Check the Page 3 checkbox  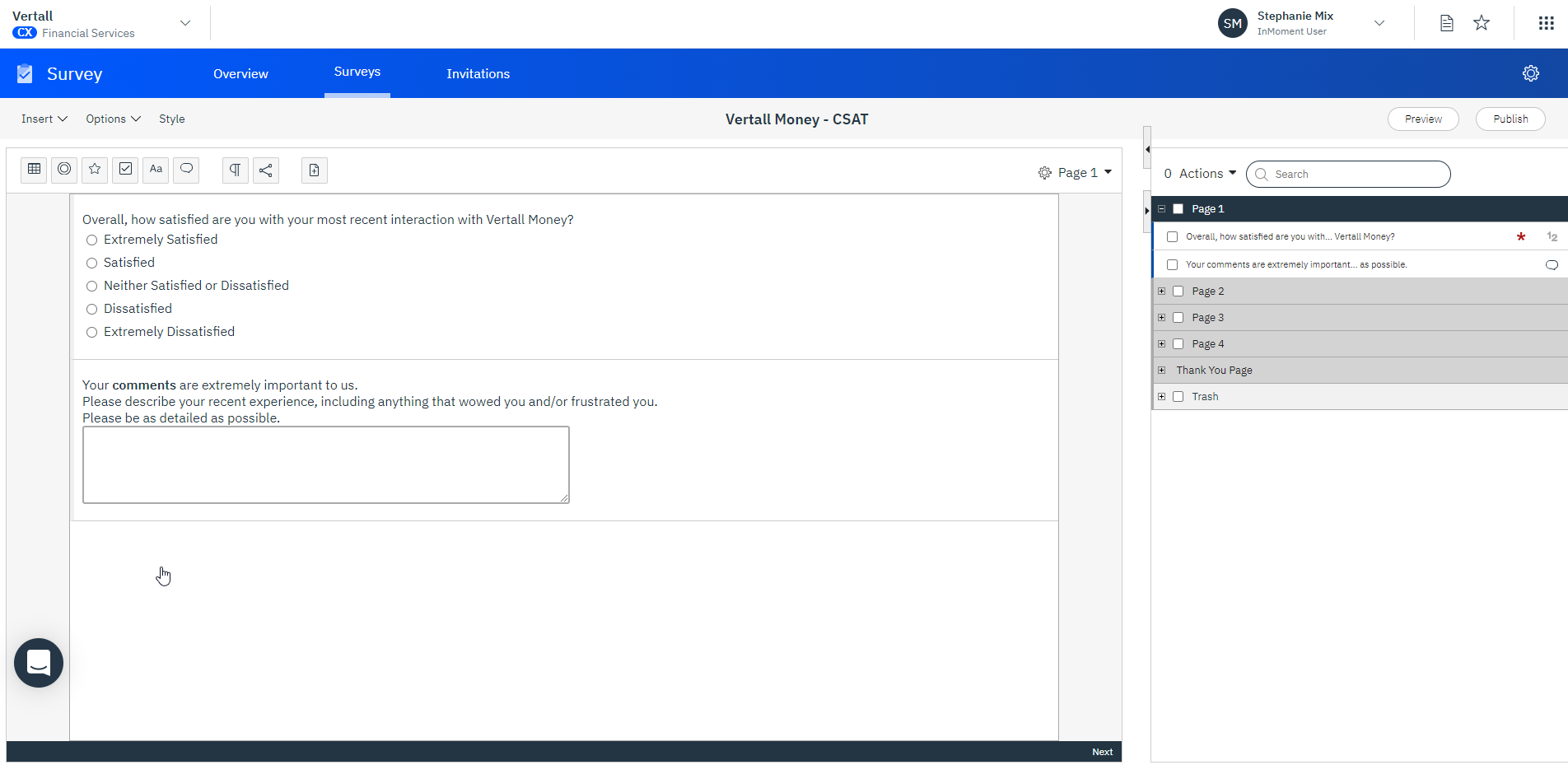point(1178,318)
